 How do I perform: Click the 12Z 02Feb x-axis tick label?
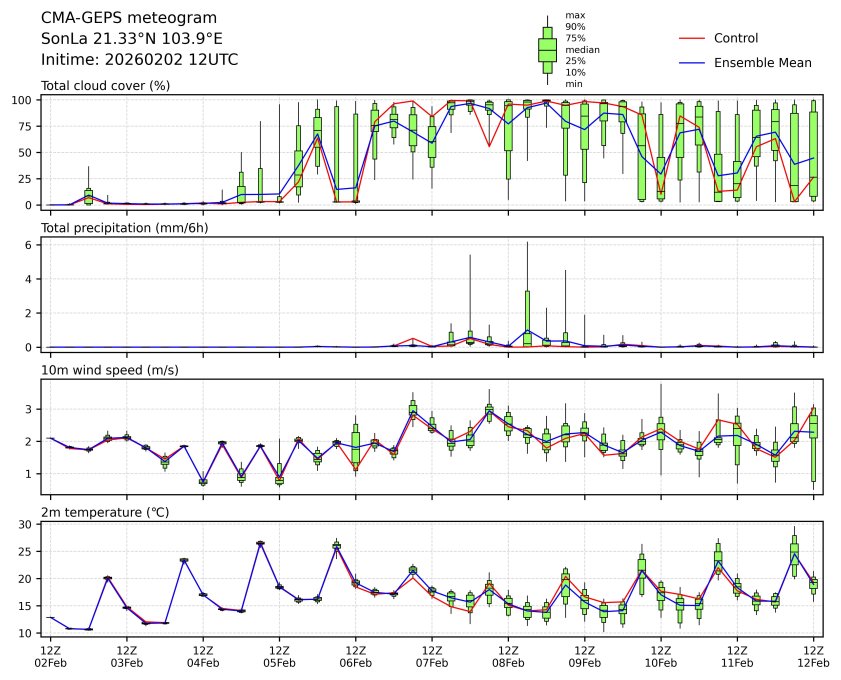point(50,656)
